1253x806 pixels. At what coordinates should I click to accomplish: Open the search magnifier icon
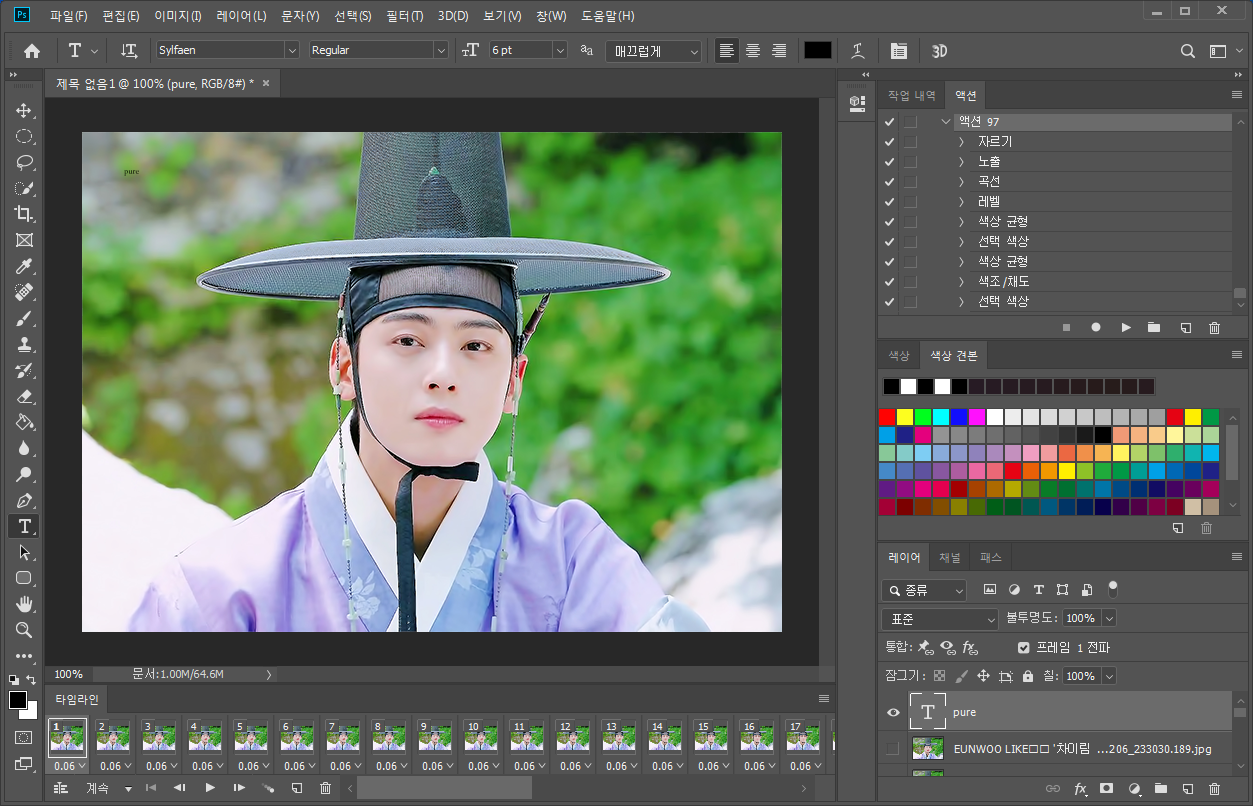point(1187,50)
